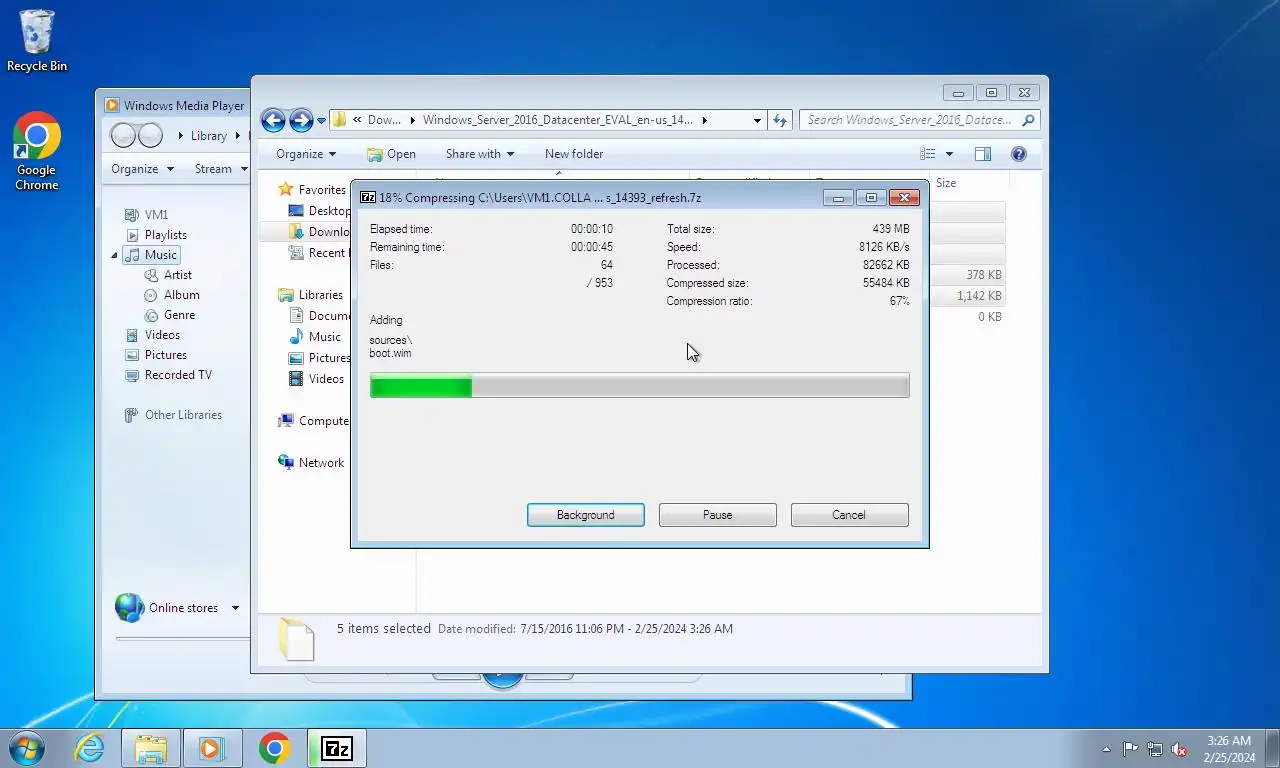1280x768 pixels.
Task: Select Music in the Media Player tree
Action: pyautogui.click(x=151, y=255)
